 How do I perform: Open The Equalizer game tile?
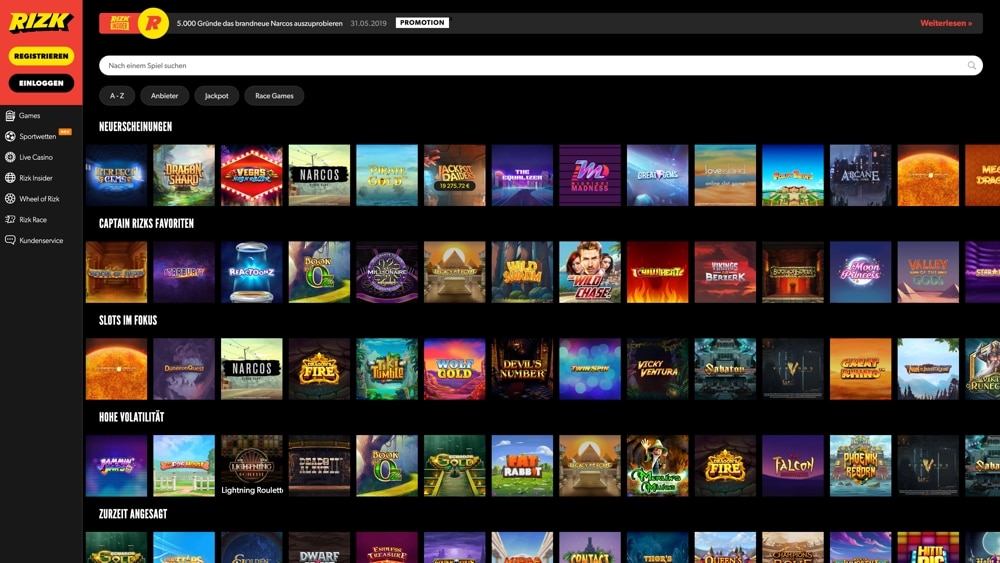pos(522,175)
